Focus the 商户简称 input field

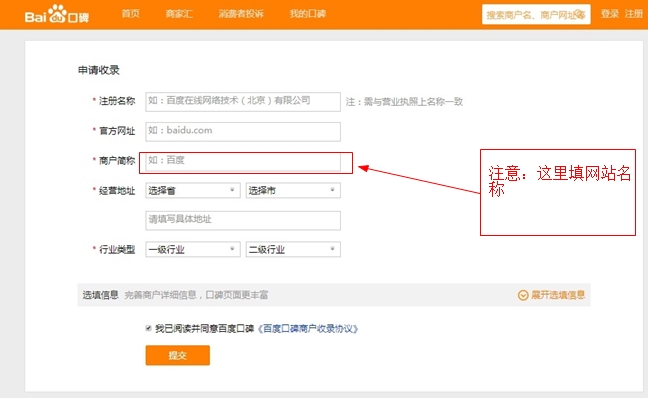pos(243,162)
